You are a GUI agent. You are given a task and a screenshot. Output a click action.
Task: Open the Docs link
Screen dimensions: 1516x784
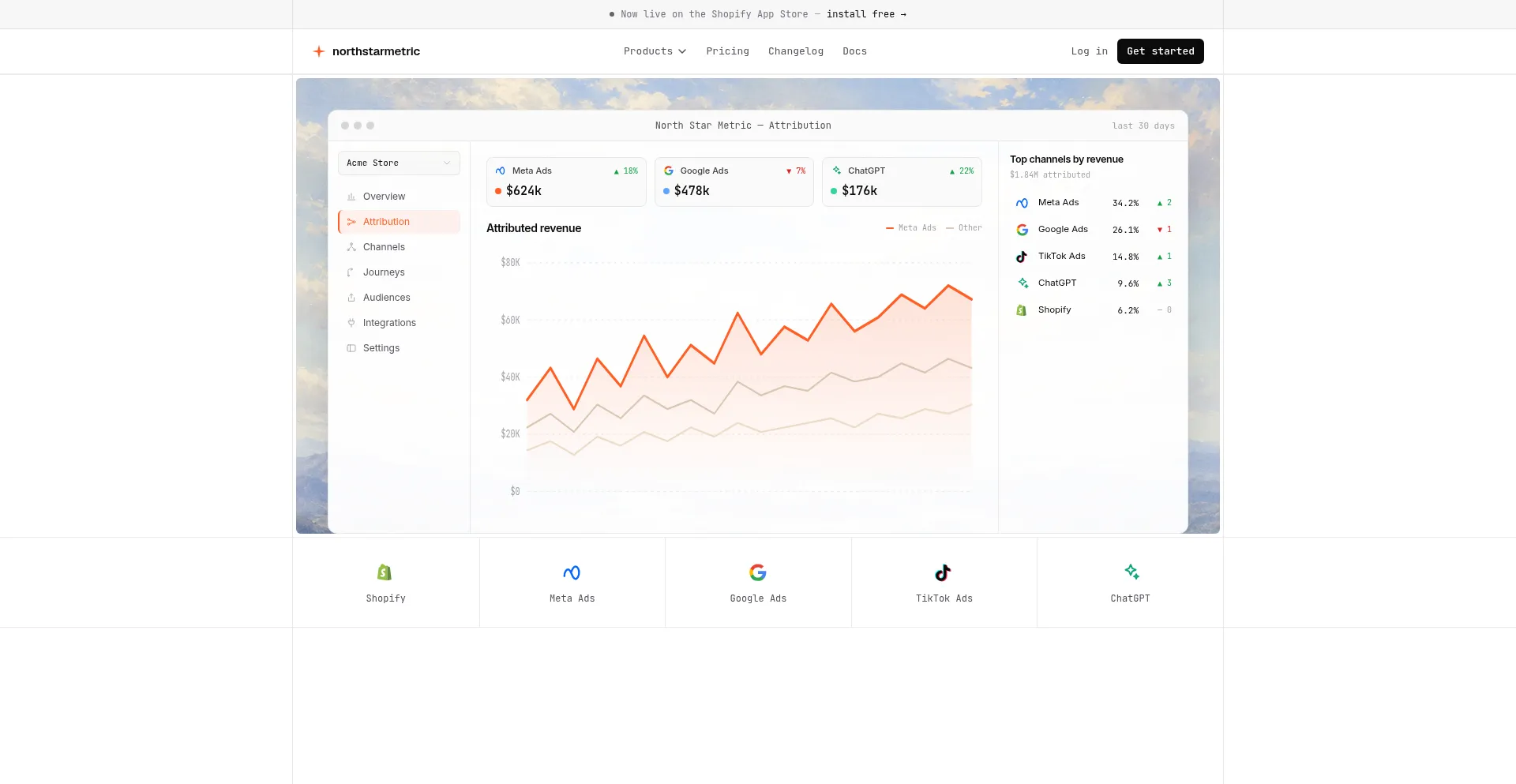click(x=854, y=51)
